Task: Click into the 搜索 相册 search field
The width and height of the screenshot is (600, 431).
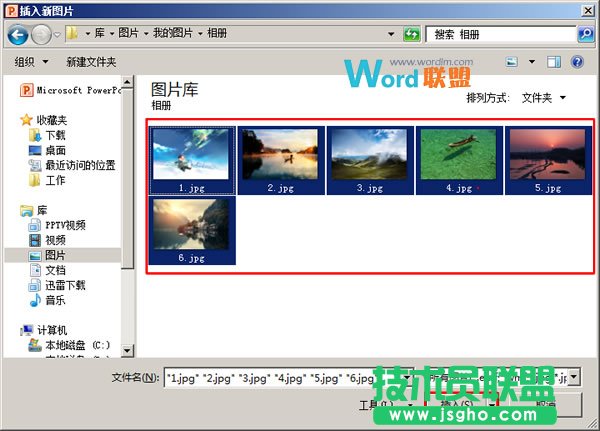Action: point(501,34)
